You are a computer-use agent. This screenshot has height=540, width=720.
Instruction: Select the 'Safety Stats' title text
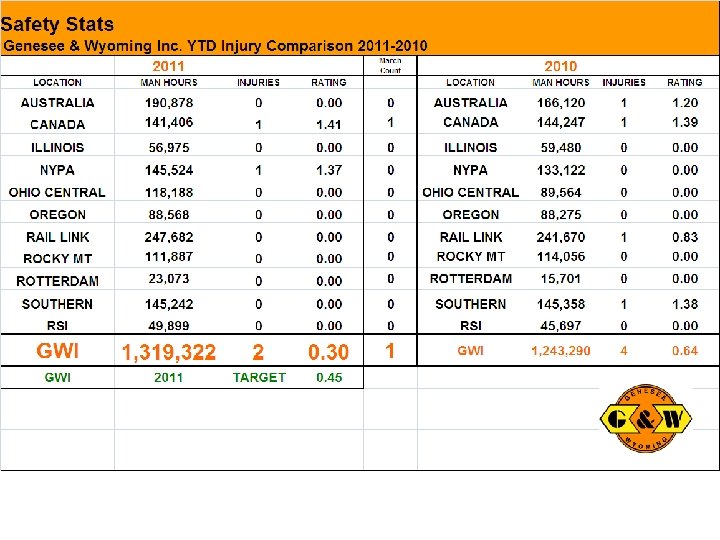(x=57, y=24)
